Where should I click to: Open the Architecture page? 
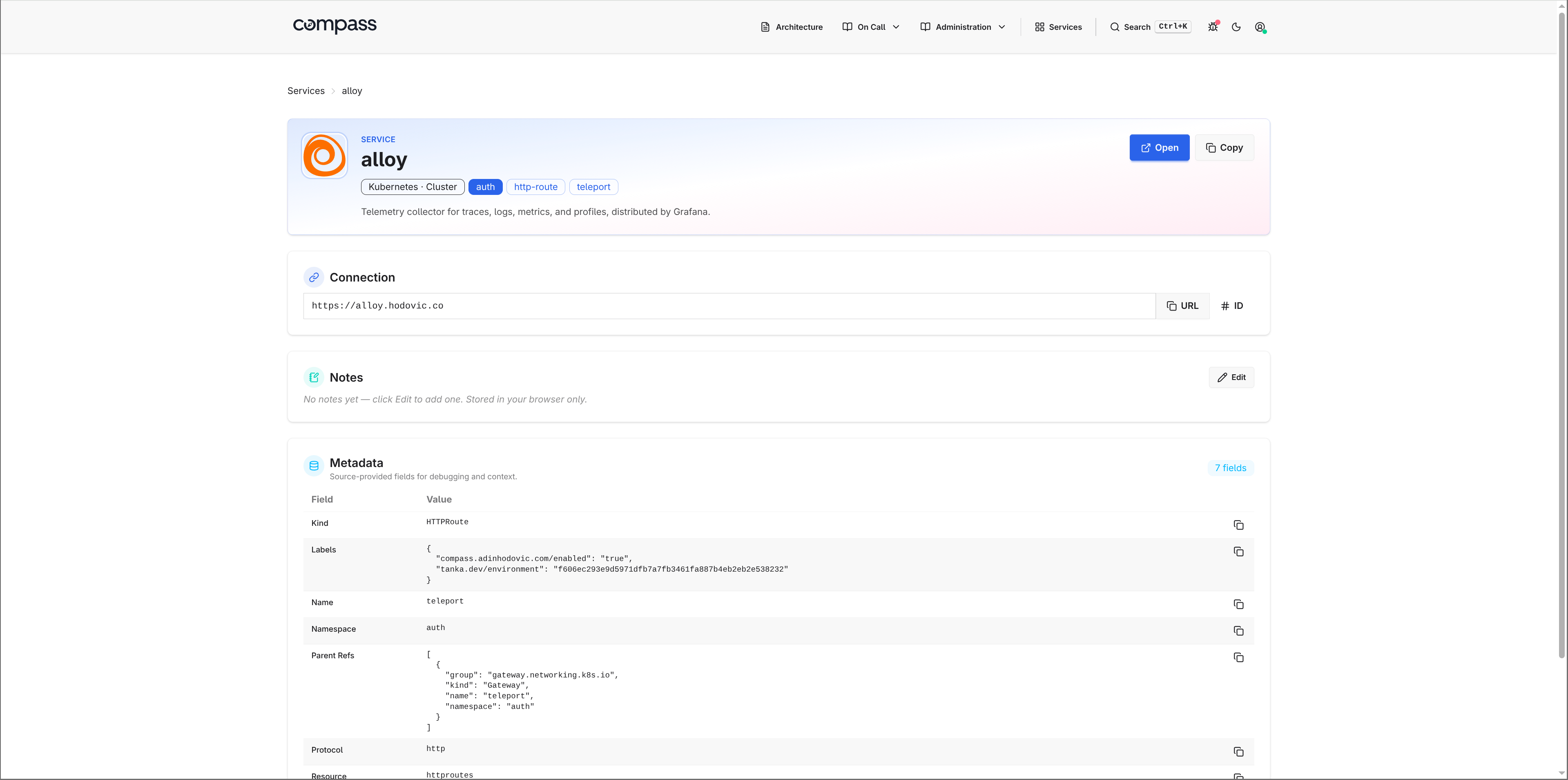click(792, 27)
